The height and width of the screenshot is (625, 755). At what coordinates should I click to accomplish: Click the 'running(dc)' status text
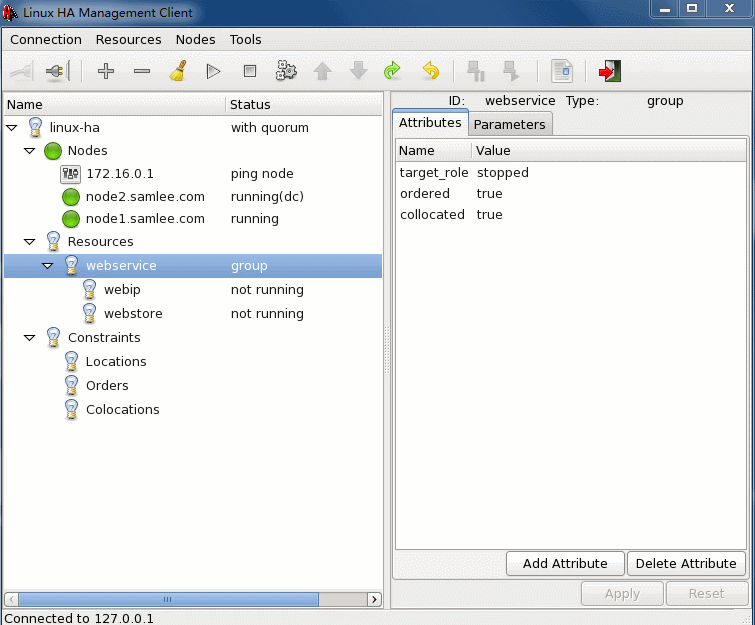pyautogui.click(x=267, y=196)
